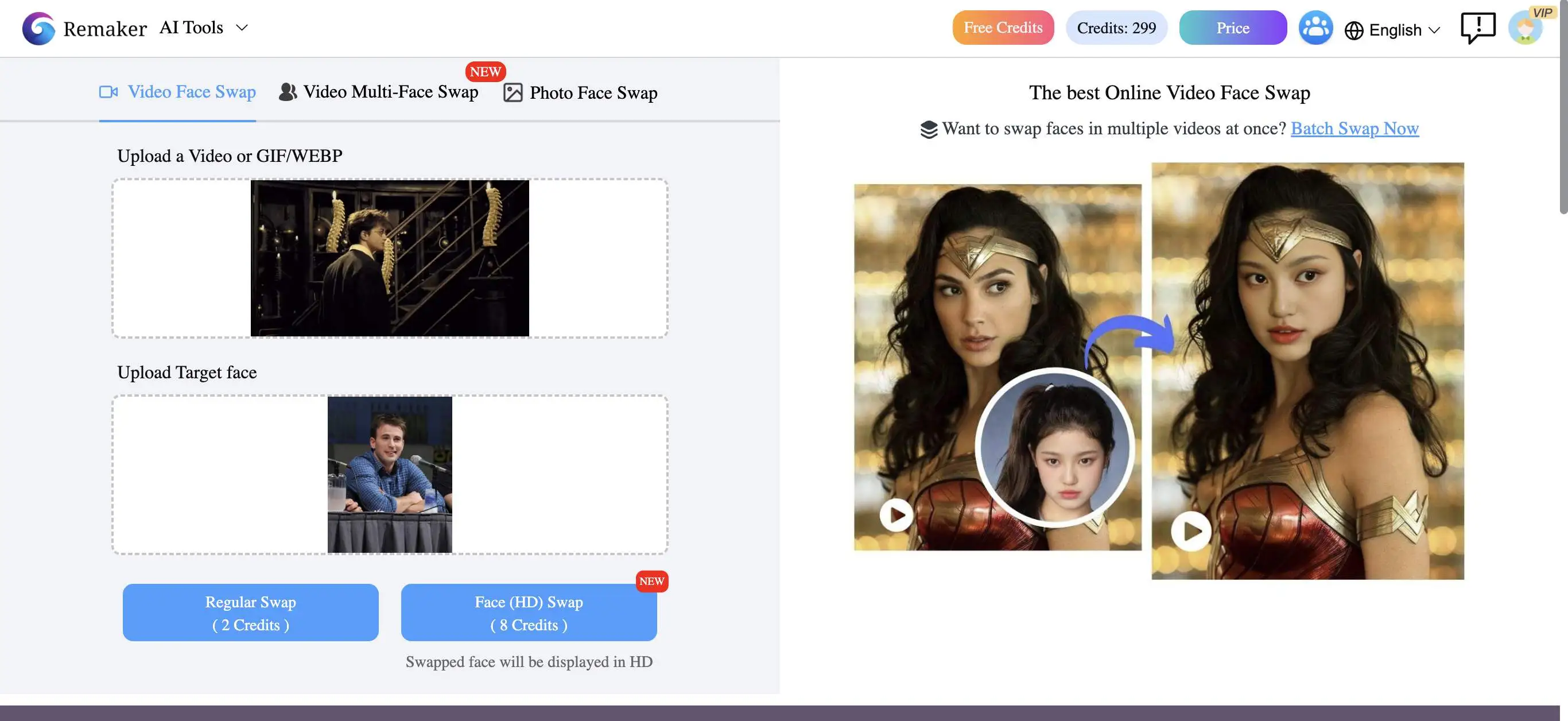
Task: Click the multi-face people tab icon
Action: (x=288, y=92)
